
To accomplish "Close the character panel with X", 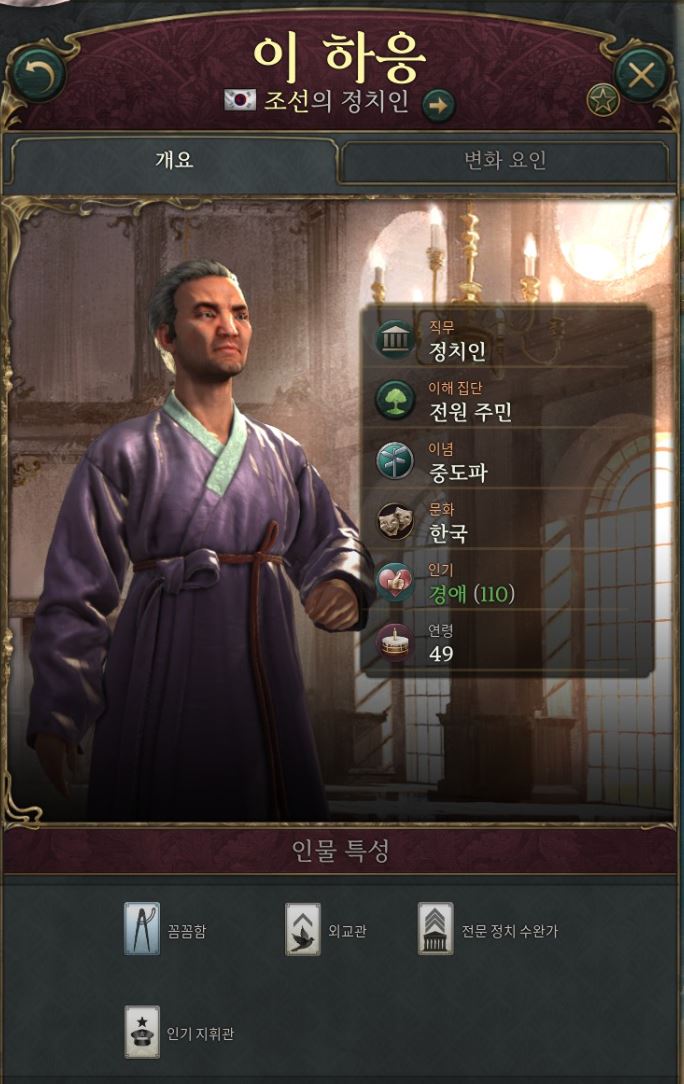I will click(x=641, y=75).
